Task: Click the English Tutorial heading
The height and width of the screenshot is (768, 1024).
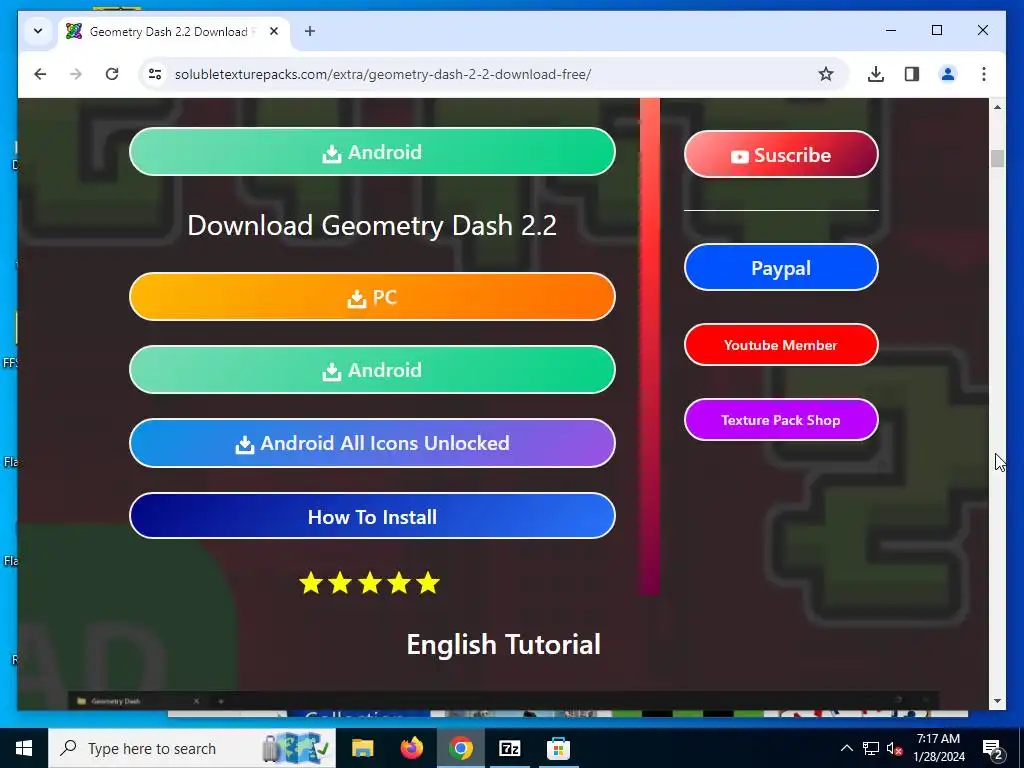Action: pyautogui.click(x=504, y=645)
